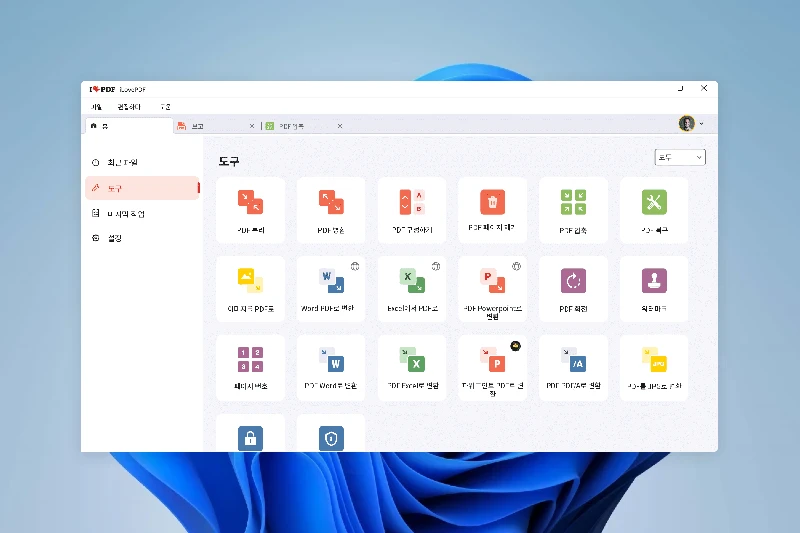800x533 pixels.
Task: Open the Excel to PDF conversion tool
Action: (412, 289)
